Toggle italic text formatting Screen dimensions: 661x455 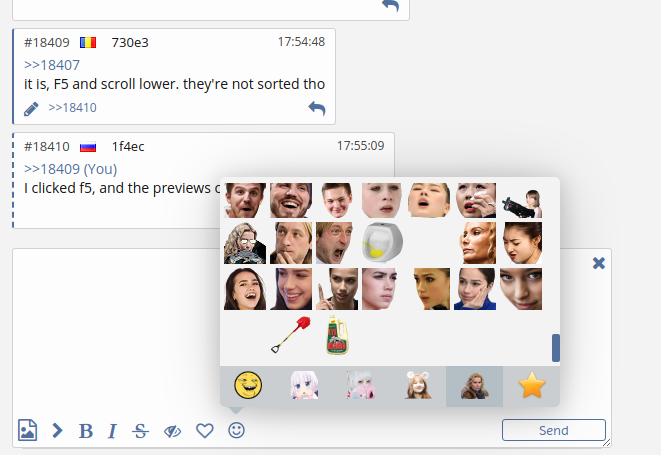[112, 431]
